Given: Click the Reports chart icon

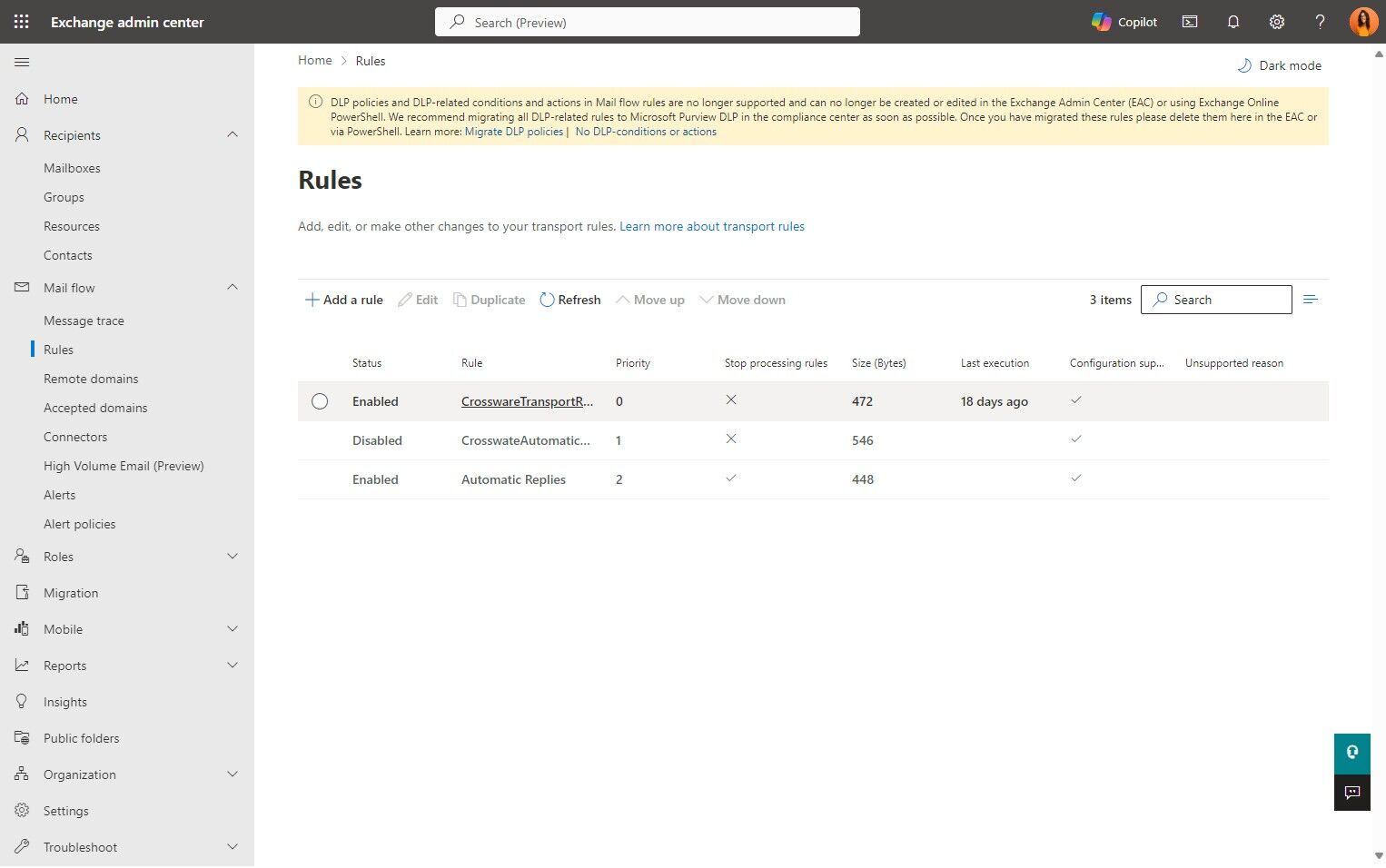Looking at the screenshot, I should 22,665.
